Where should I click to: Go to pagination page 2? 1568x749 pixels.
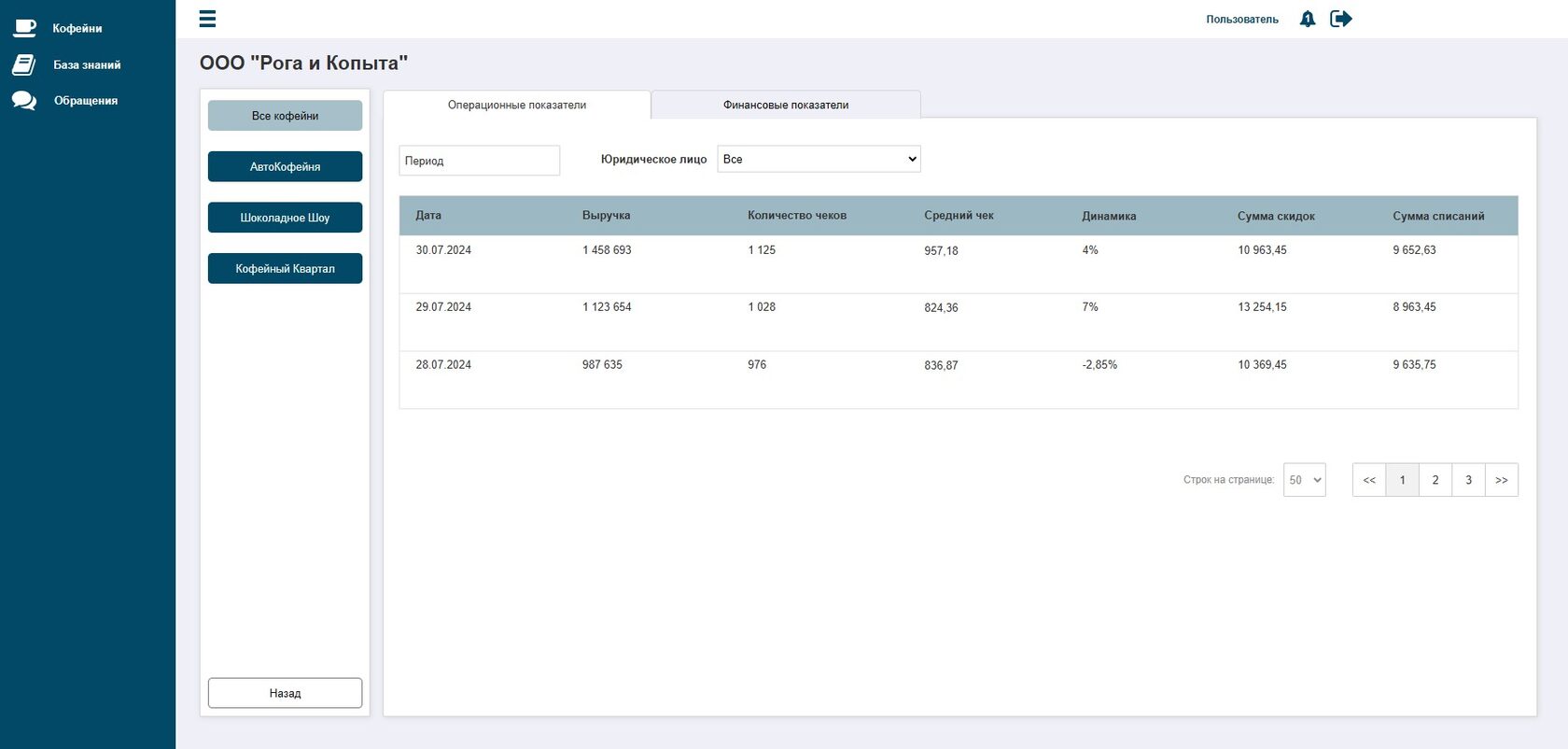1435,480
